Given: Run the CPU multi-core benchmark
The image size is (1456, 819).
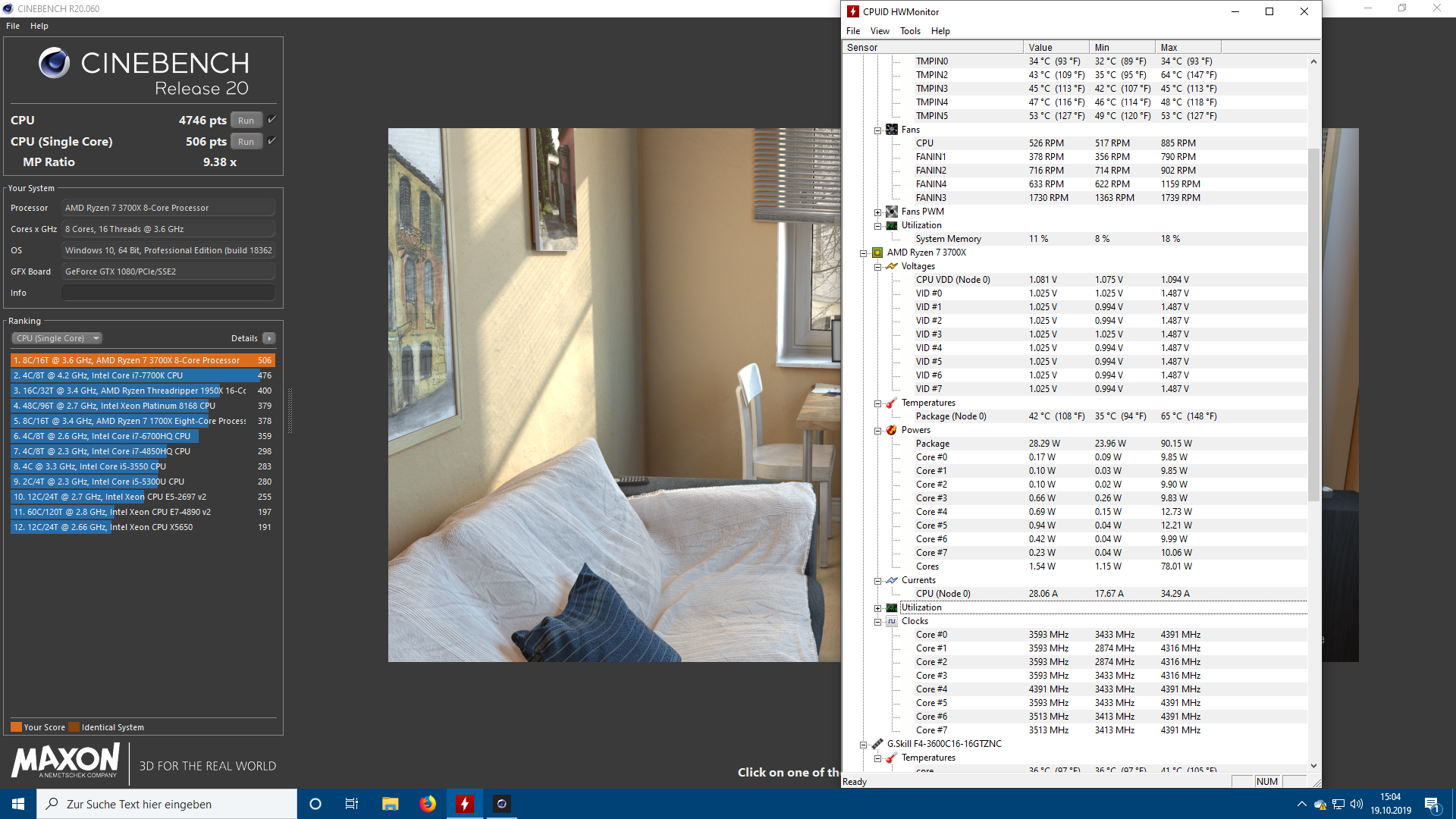Looking at the screenshot, I should [x=246, y=121].
